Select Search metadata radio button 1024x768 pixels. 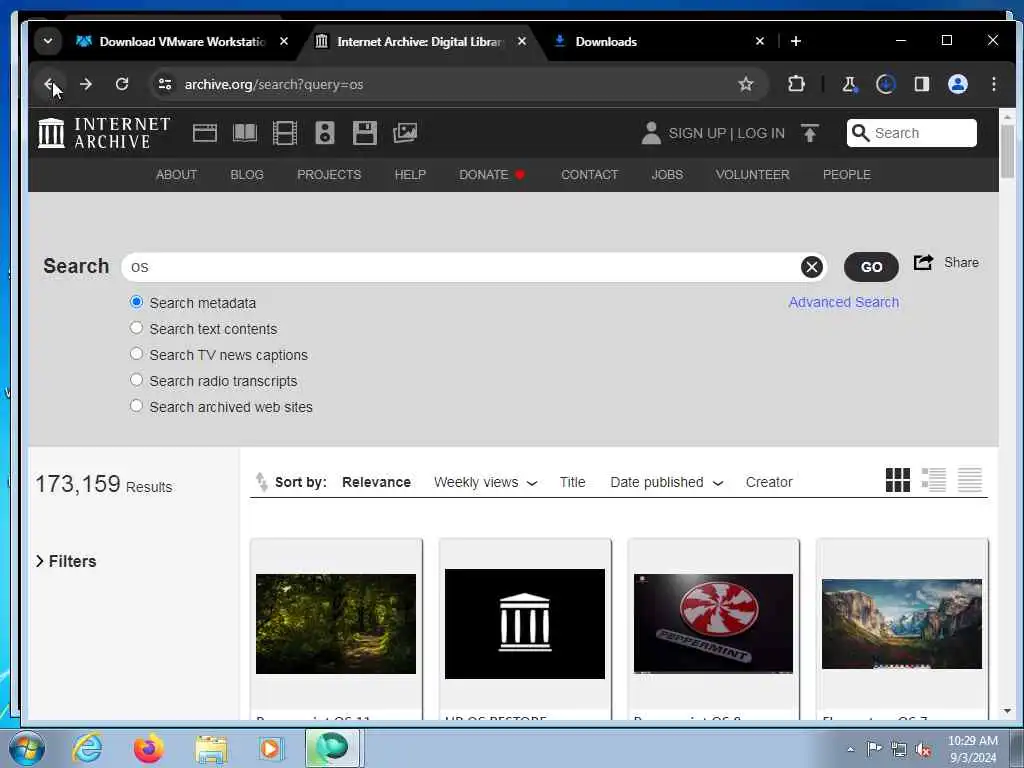point(136,302)
